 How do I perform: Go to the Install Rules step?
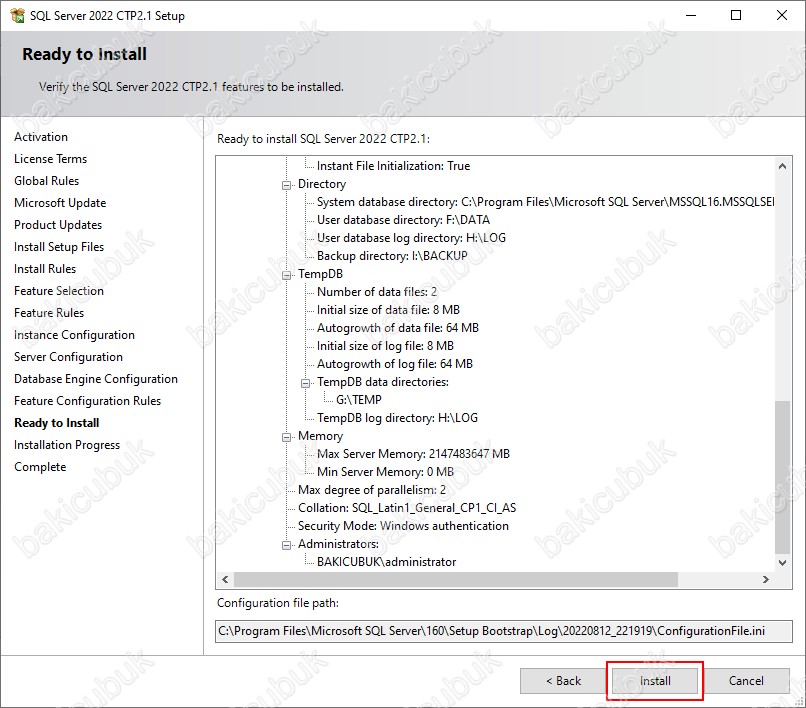click(x=45, y=269)
